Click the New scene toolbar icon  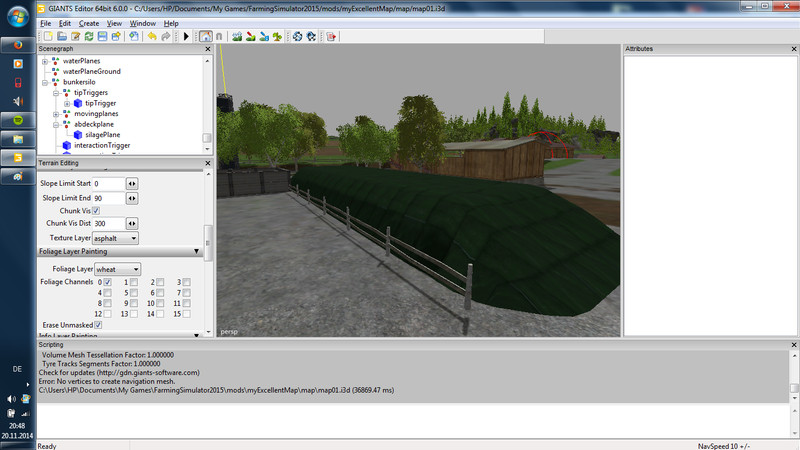[x=48, y=36]
